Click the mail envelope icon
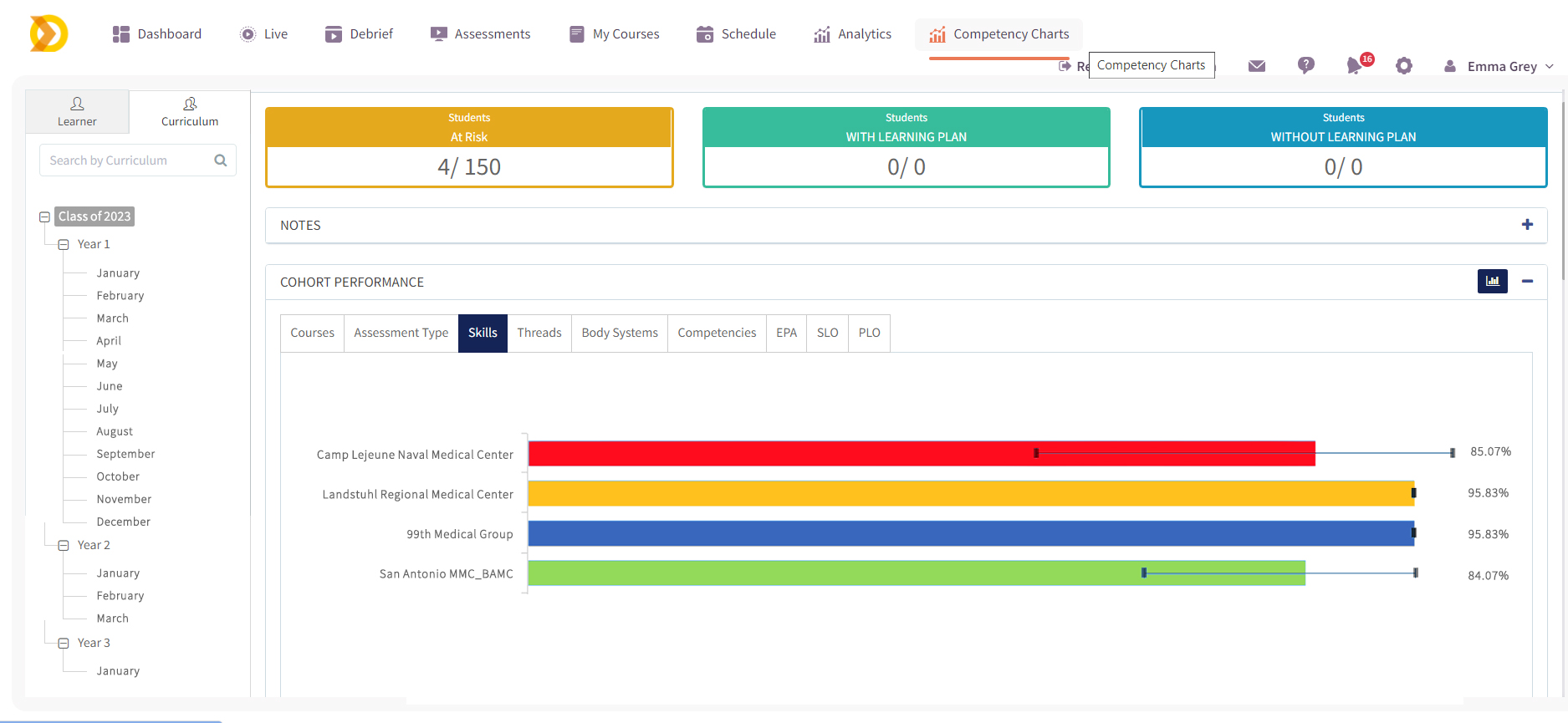 point(1256,66)
